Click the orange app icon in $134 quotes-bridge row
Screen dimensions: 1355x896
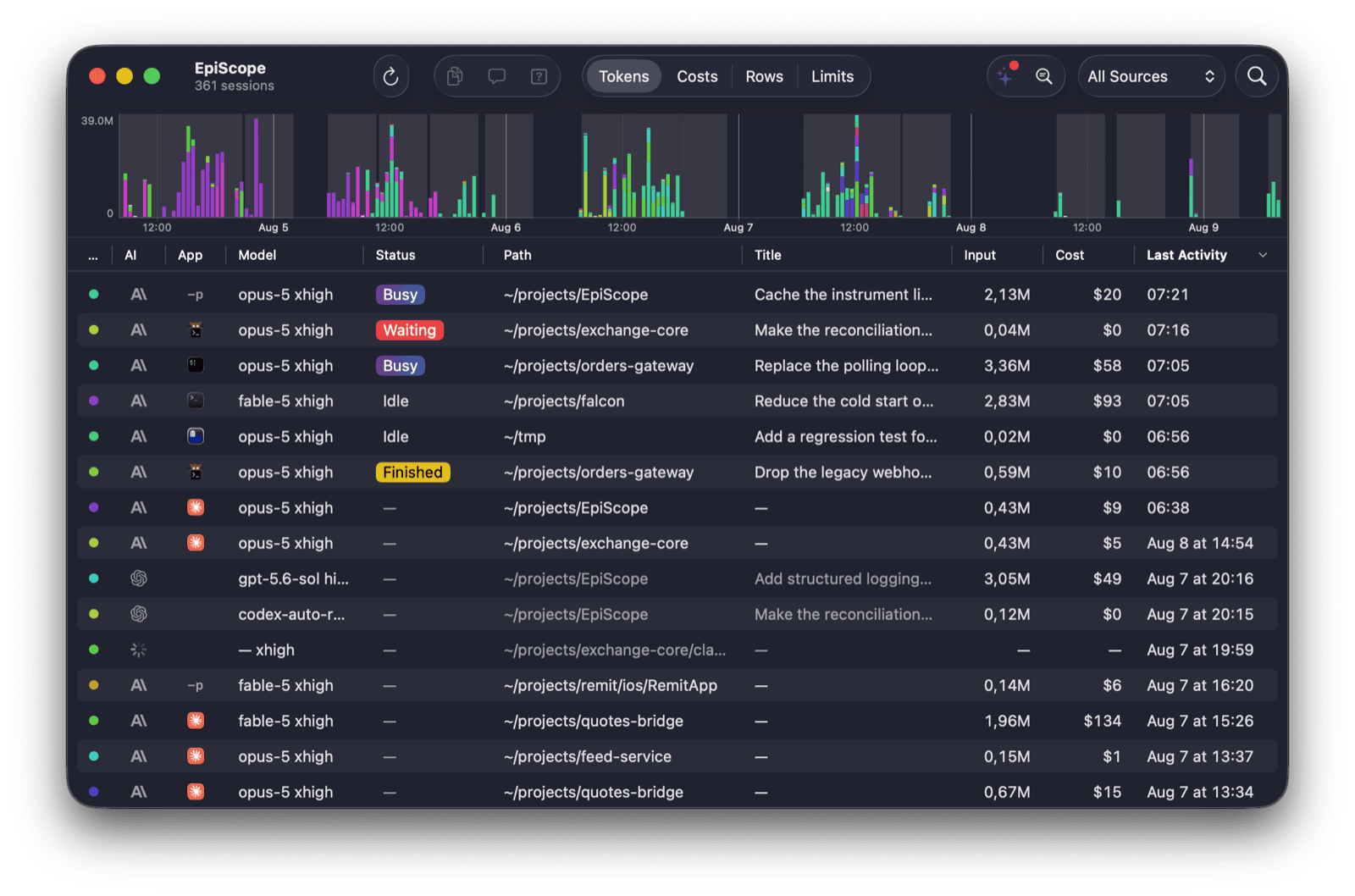pyautogui.click(x=196, y=722)
